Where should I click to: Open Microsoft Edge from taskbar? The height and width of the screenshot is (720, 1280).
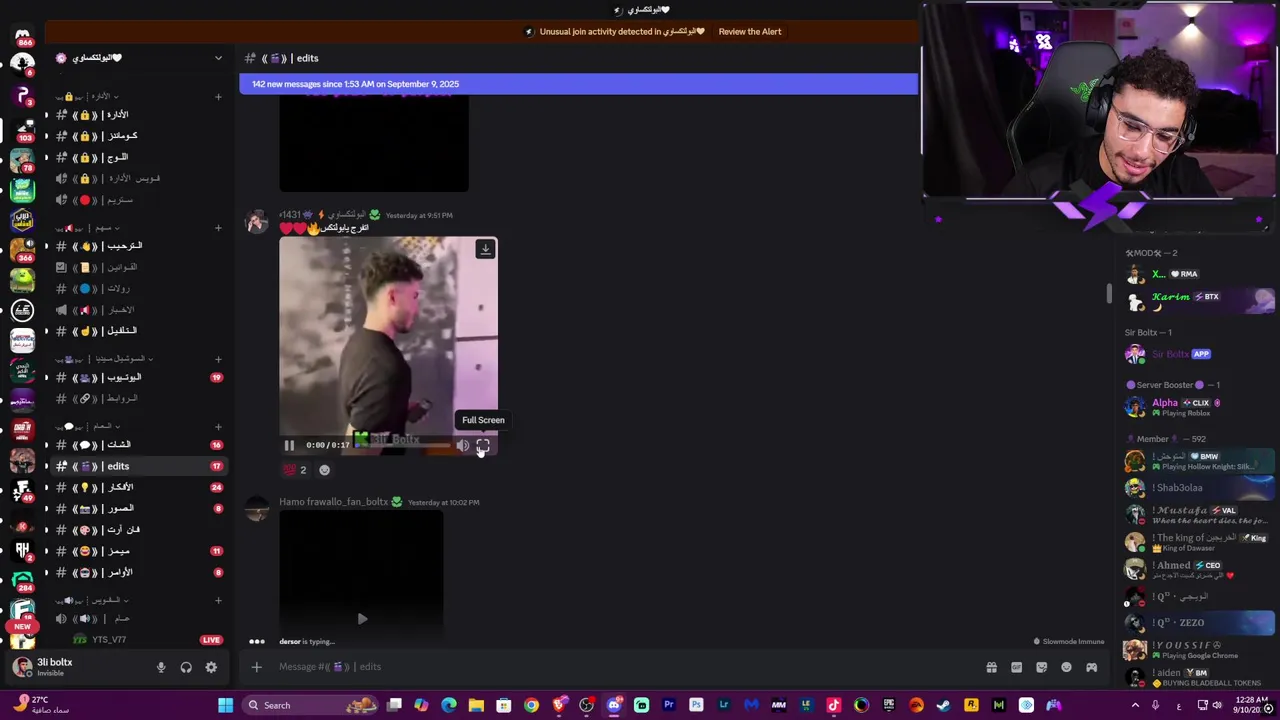pyautogui.click(x=449, y=705)
